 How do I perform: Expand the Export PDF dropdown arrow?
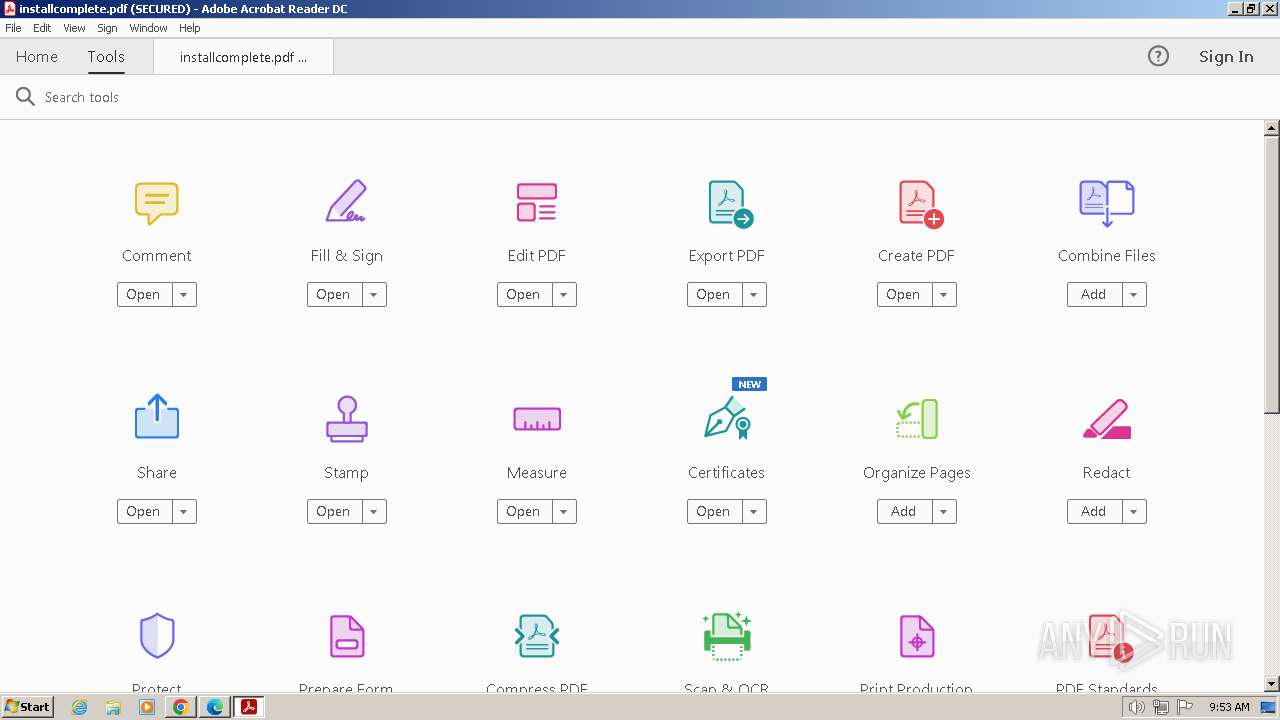[754, 294]
